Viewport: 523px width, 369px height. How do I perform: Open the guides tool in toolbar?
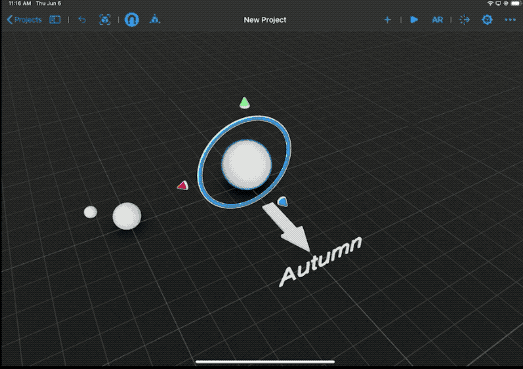pos(154,19)
